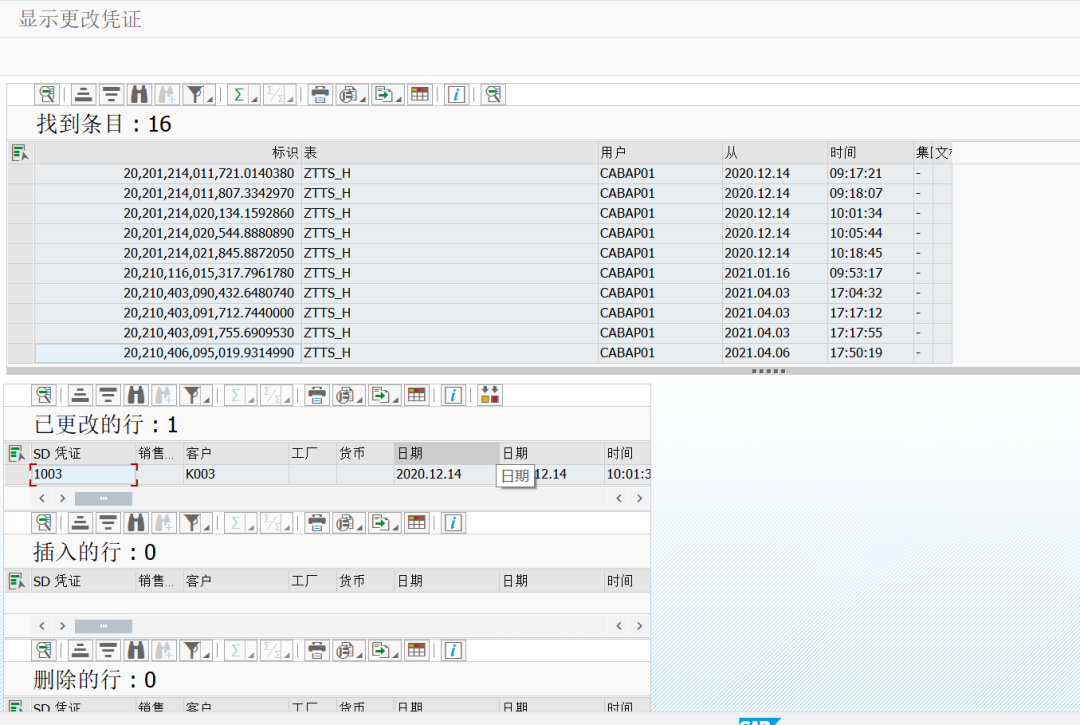This screenshot has height=725, width=1080.
Task: Print the 已更改的行 list
Action: [317, 395]
